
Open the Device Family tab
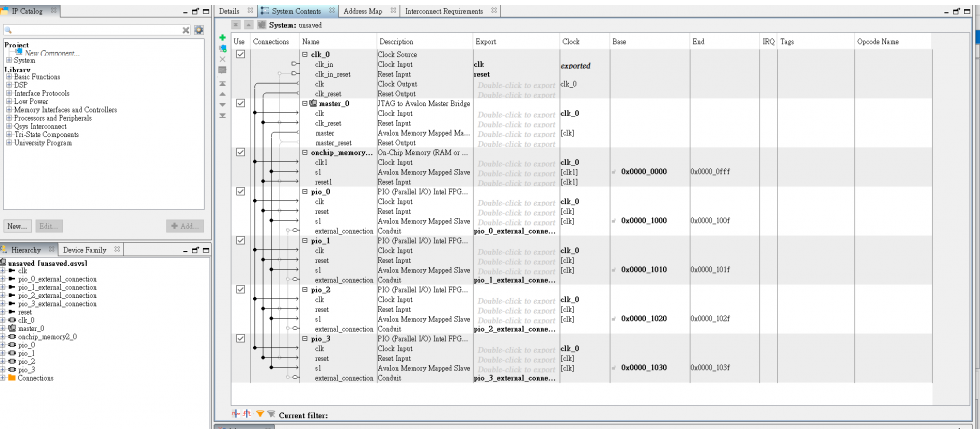84,249
